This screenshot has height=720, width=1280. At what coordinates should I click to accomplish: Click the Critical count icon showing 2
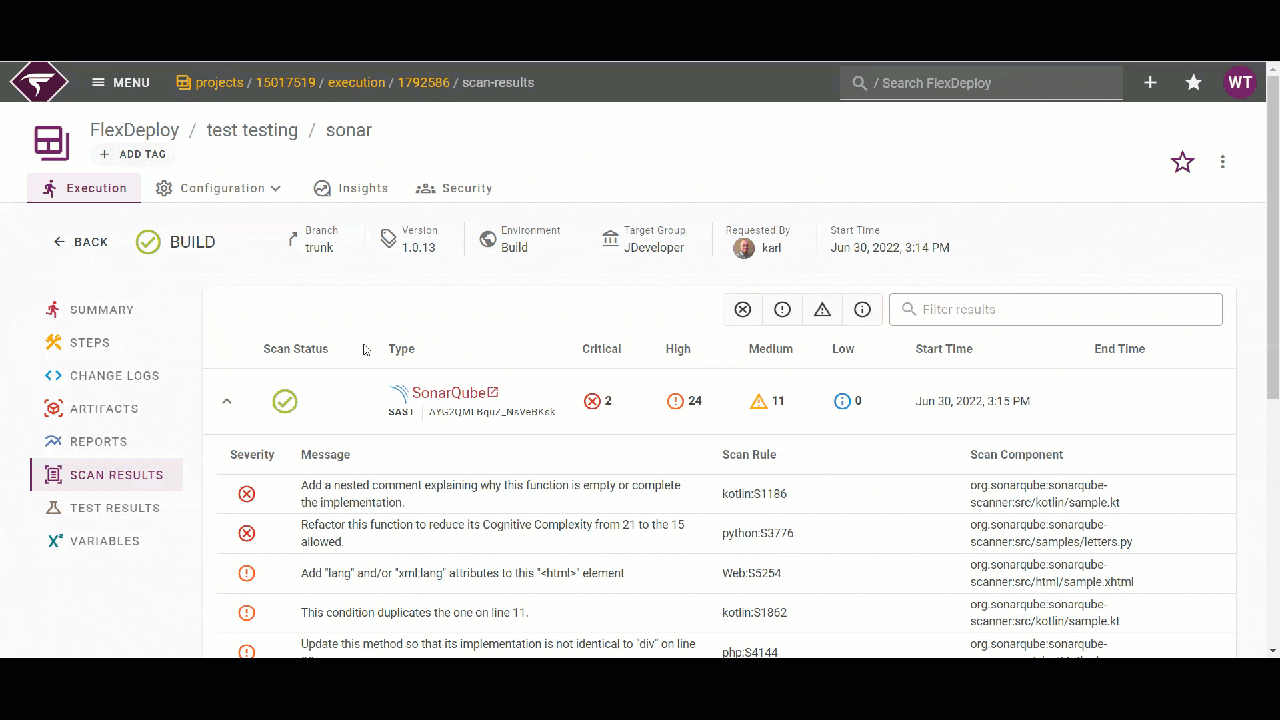point(592,401)
